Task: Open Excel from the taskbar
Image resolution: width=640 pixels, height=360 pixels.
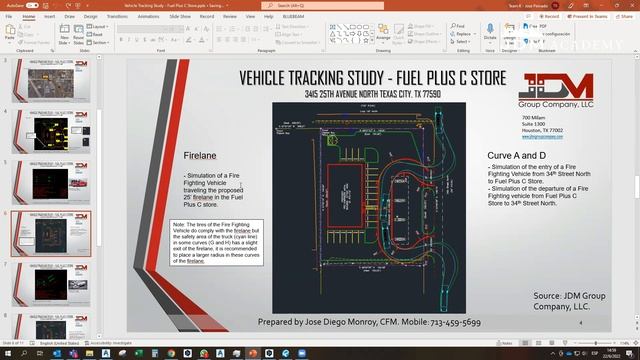Action: pyautogui.click(x=138, y=353)
